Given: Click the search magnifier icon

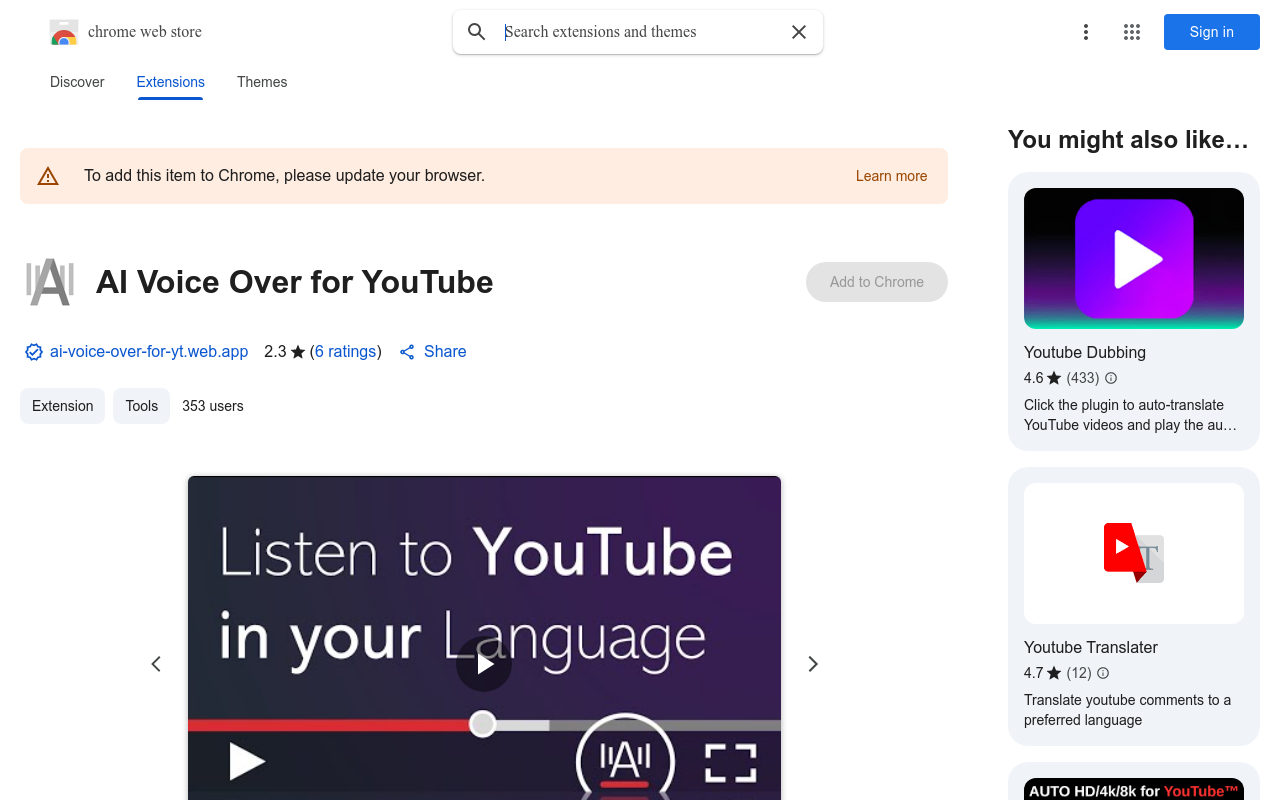Looking at the screenshot, I should 477,32.
